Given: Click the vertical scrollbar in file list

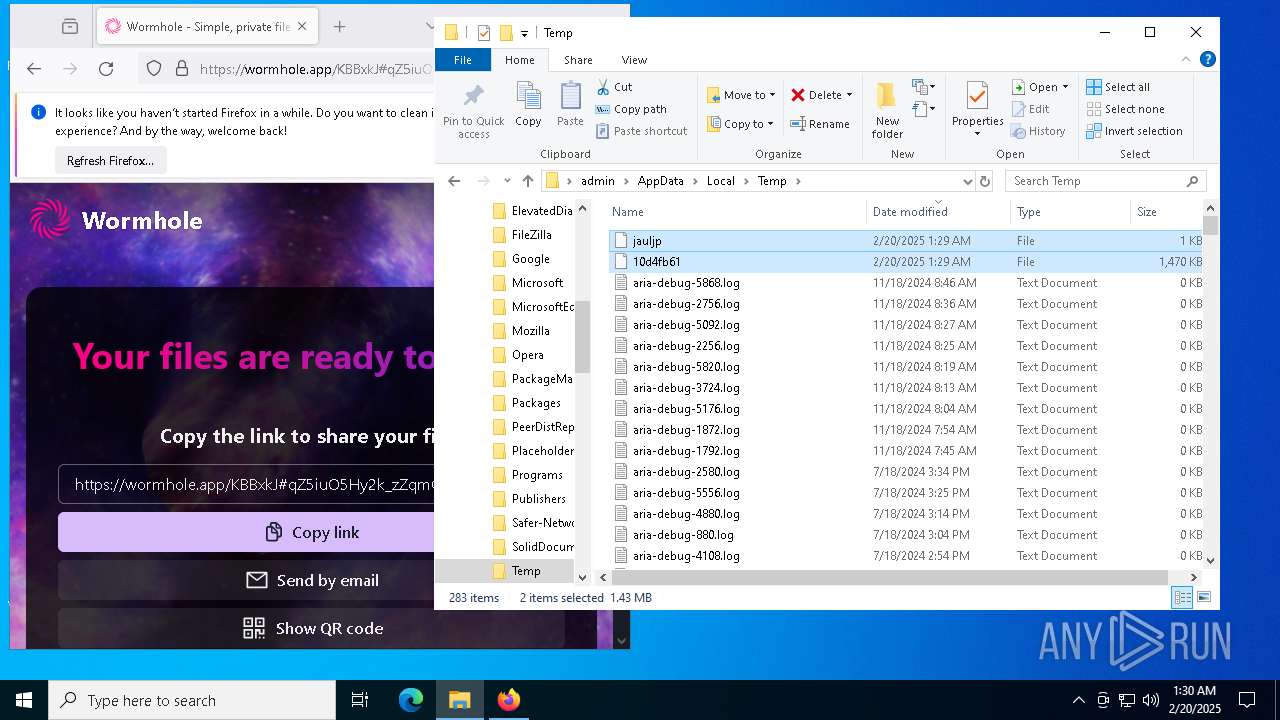Looking at the screenshot, I should [x=1211, y=226].
